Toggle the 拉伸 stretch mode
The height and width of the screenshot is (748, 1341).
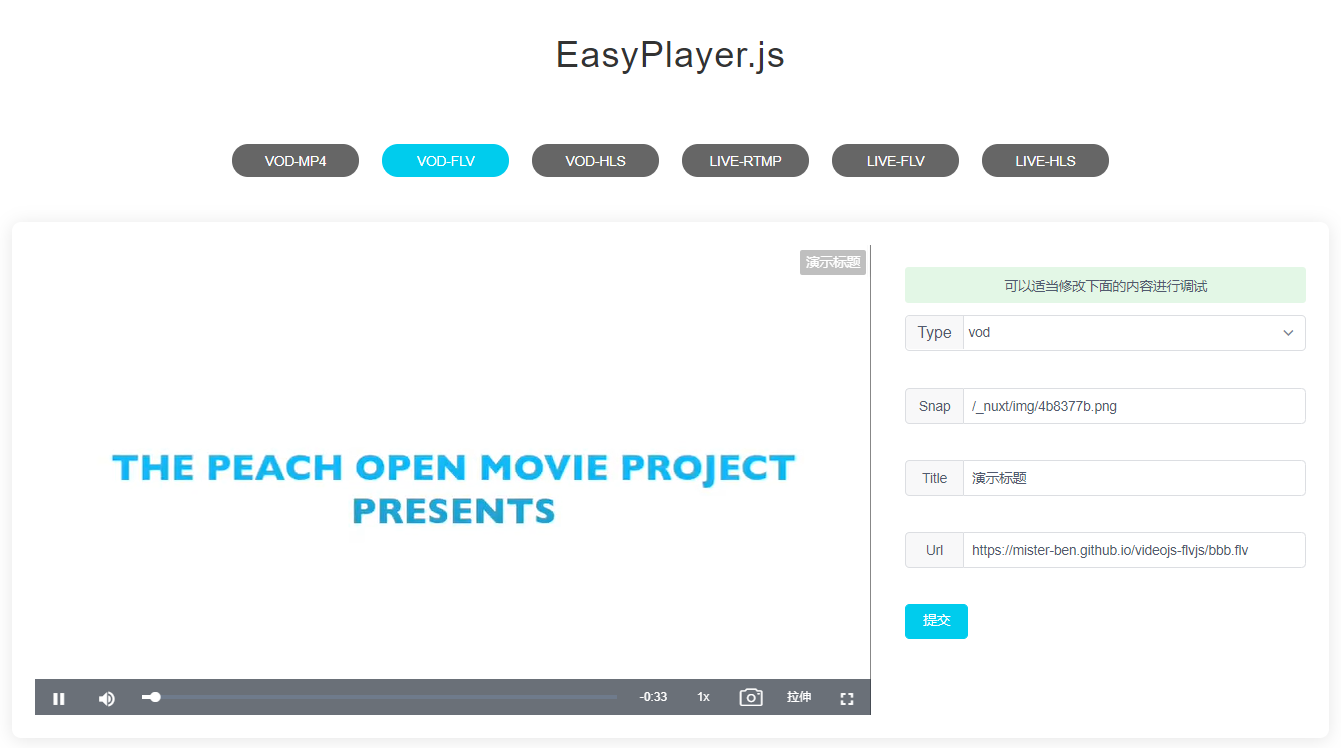[x=799, y=697]
